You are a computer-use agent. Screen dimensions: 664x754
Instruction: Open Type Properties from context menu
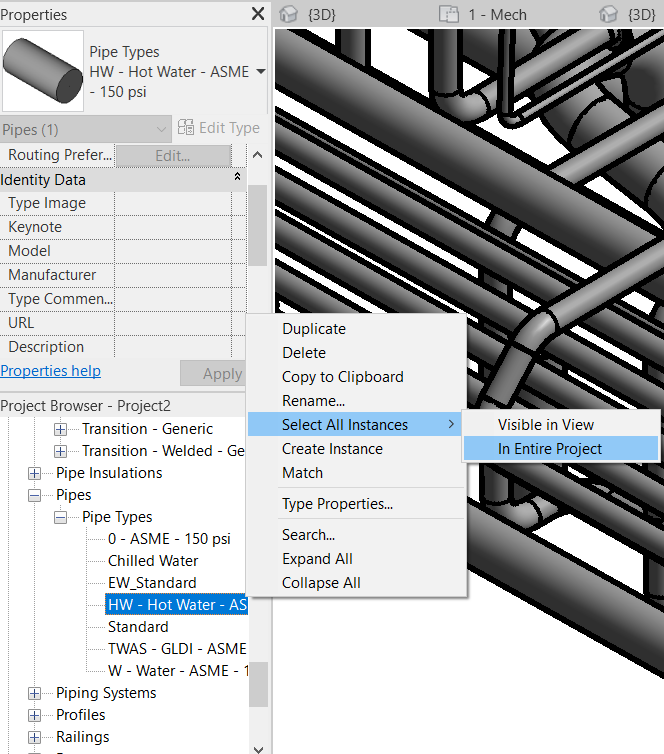[337, 504]
